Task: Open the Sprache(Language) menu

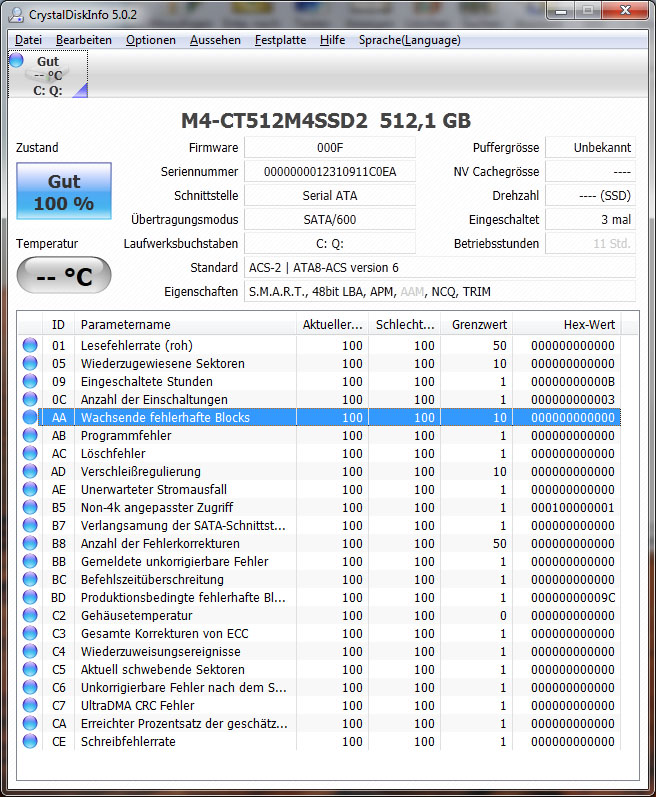Action: pos(410,40)
